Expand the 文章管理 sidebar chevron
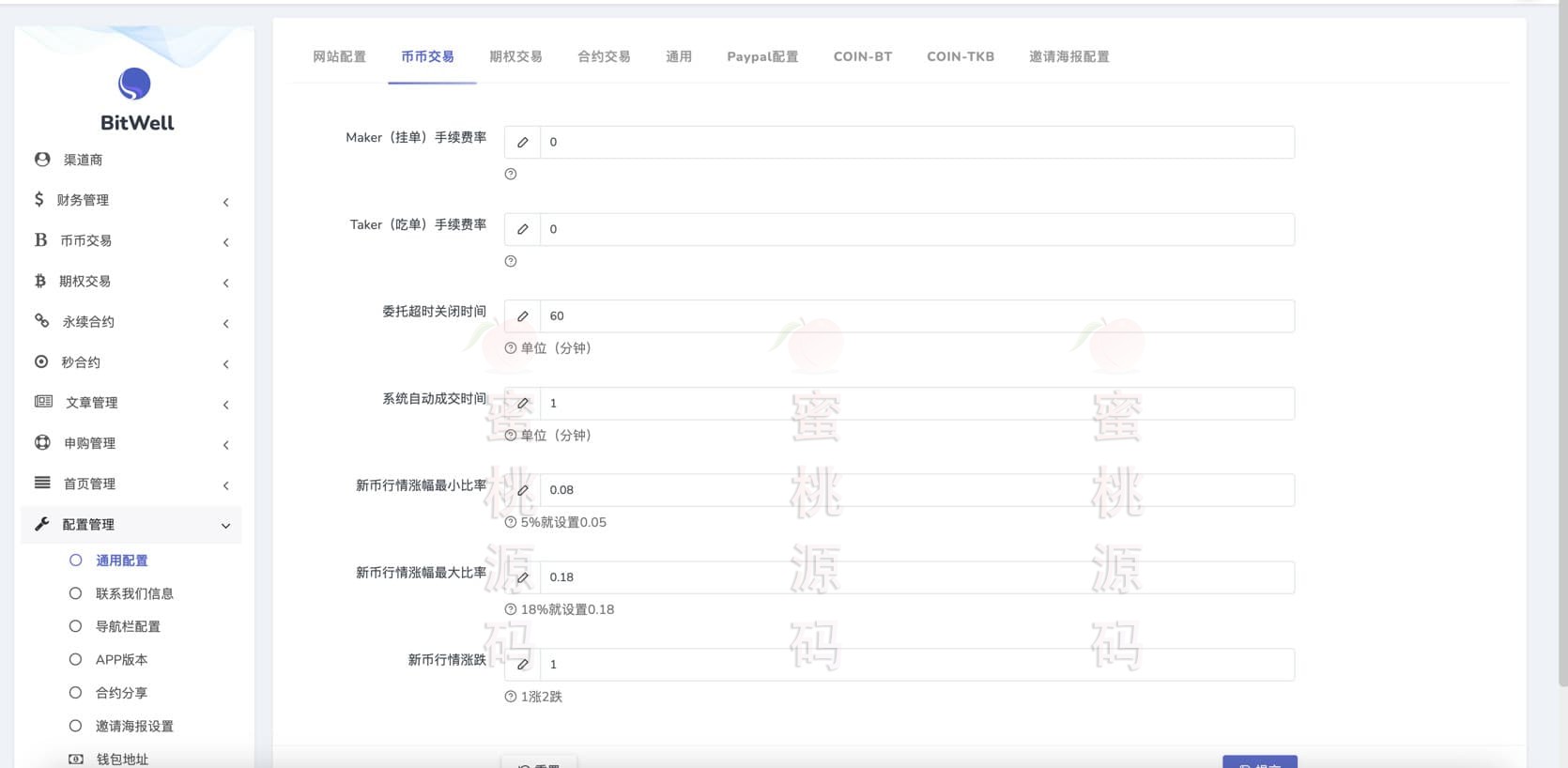This screenshot has height=768, width=1568. pos(225,405)
